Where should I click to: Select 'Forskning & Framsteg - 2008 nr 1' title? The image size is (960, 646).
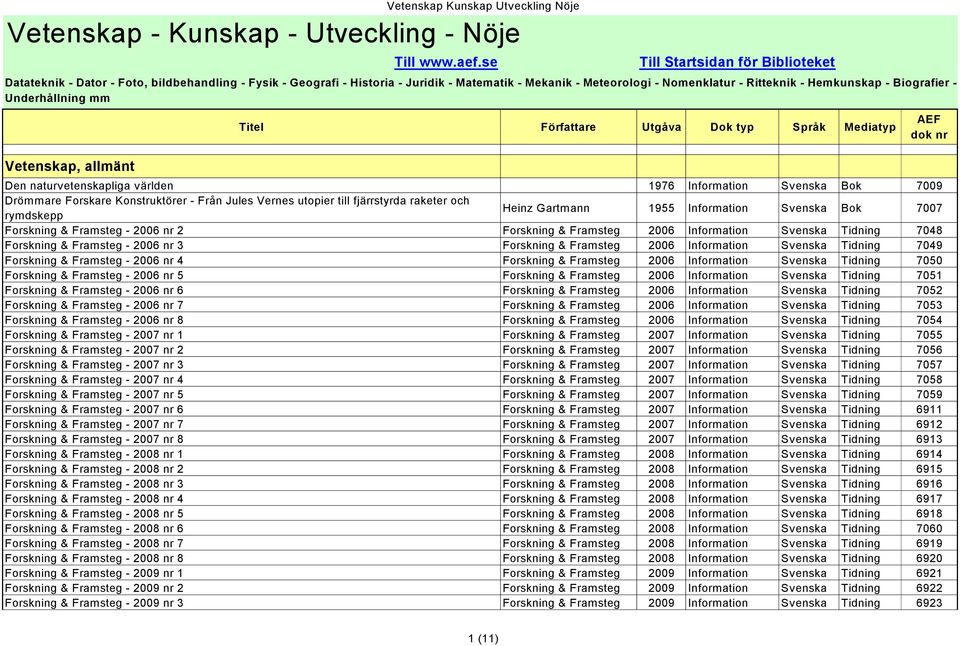(x=94, y=454)
